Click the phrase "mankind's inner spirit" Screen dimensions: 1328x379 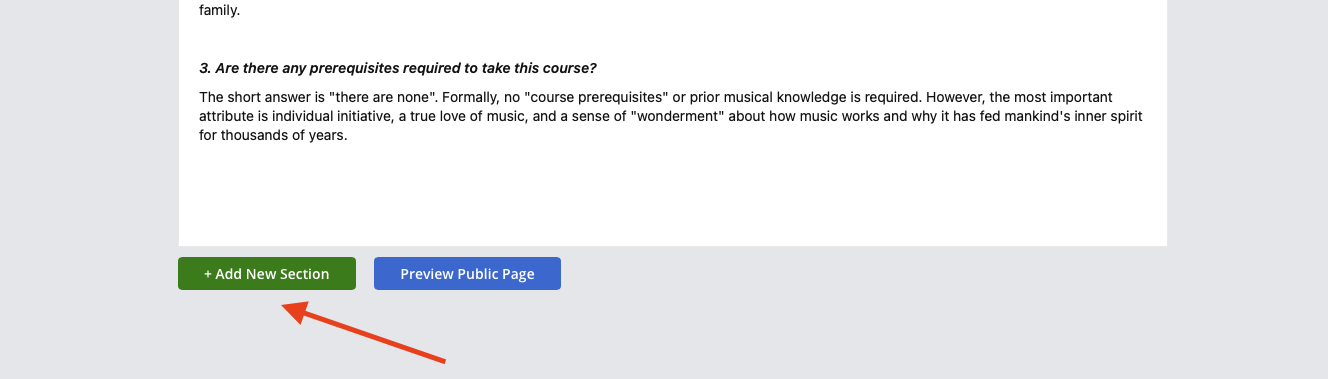(x=1070, y=117)
